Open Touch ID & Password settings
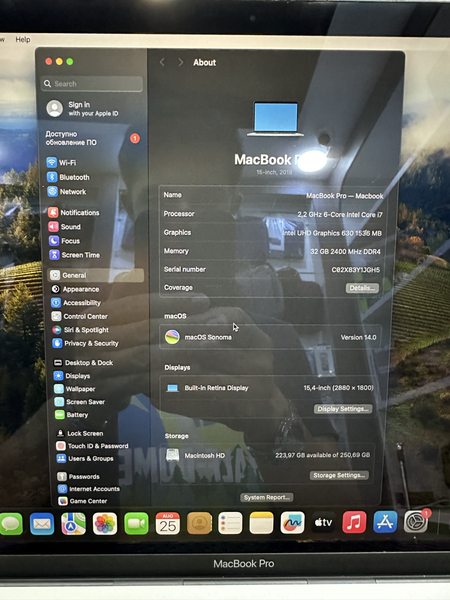Viewport: 450px width, 600px height. [x=92, y=446]
